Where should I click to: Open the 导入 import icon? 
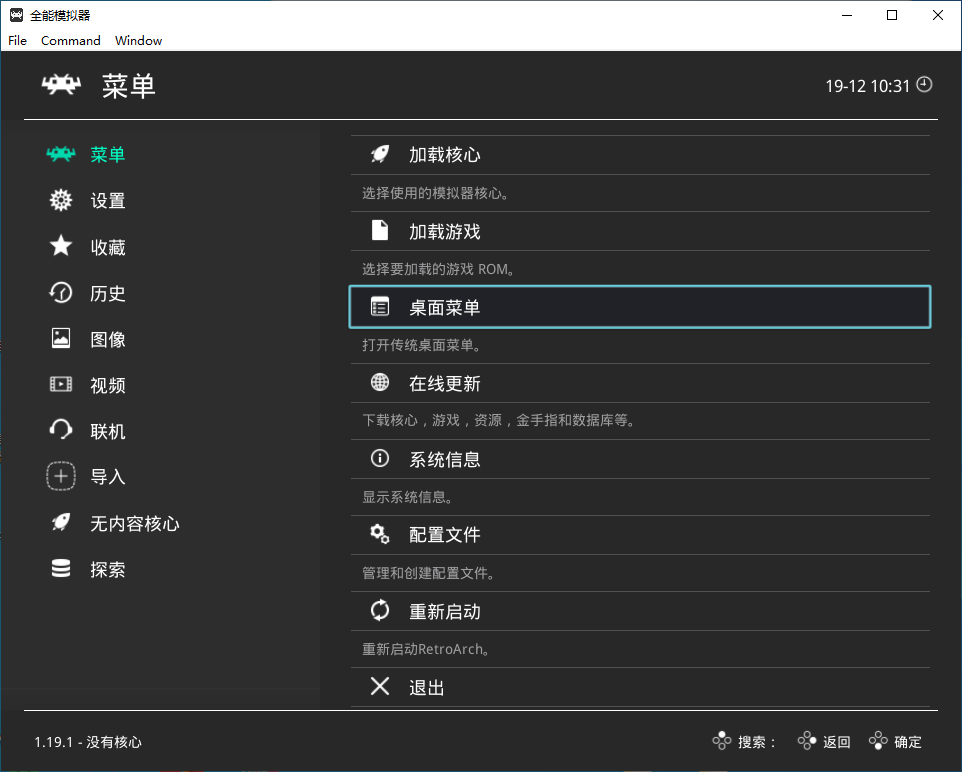coord(60,476)
